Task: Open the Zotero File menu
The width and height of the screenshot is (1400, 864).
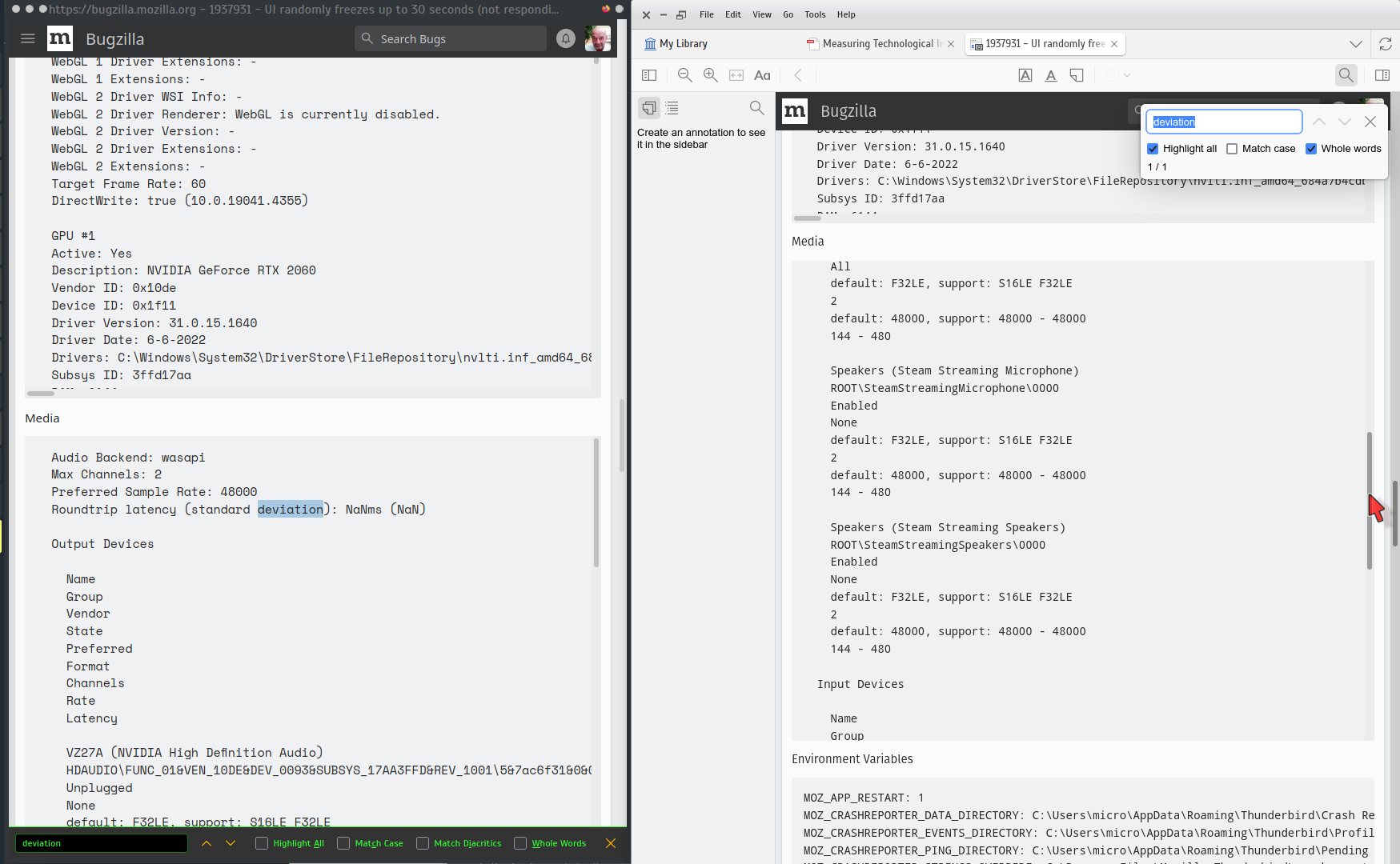Action: click(706, 14)
